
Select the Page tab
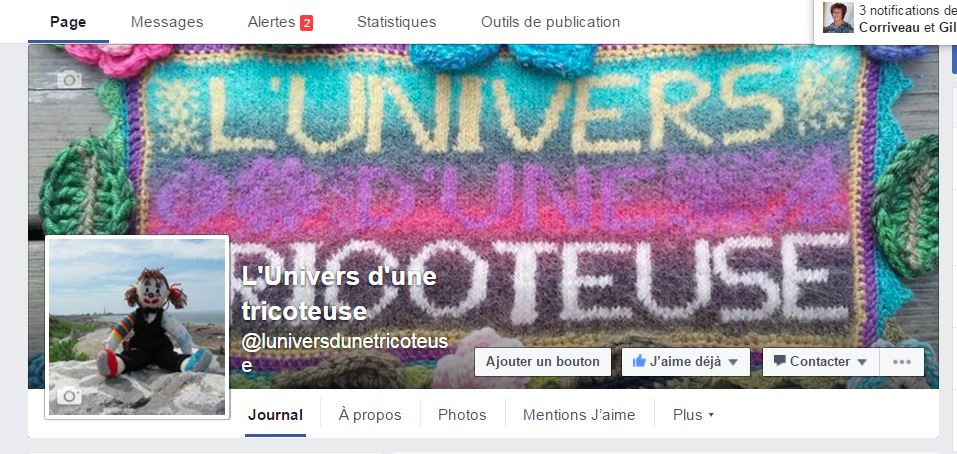point(68,22)
